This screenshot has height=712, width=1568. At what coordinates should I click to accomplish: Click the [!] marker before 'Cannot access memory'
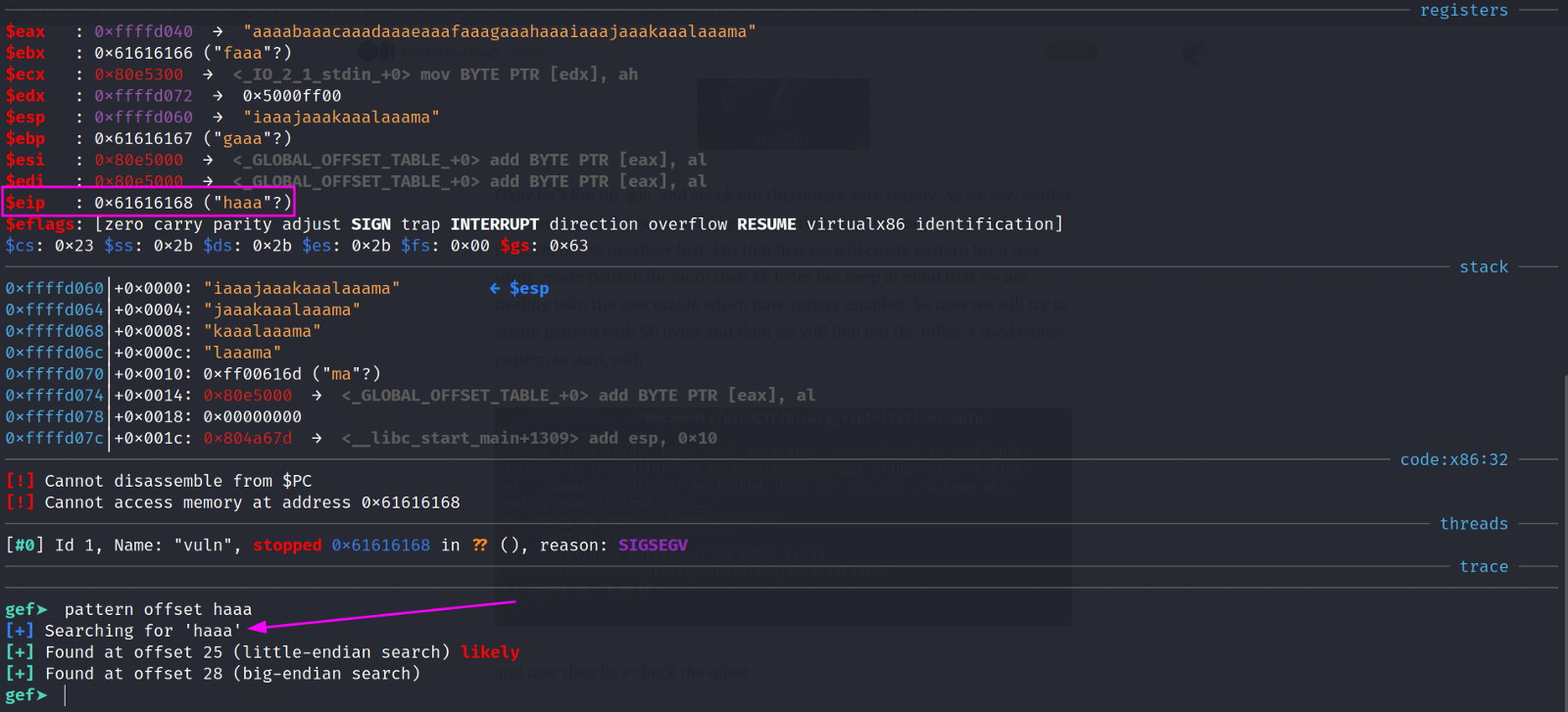click(20, 502)
